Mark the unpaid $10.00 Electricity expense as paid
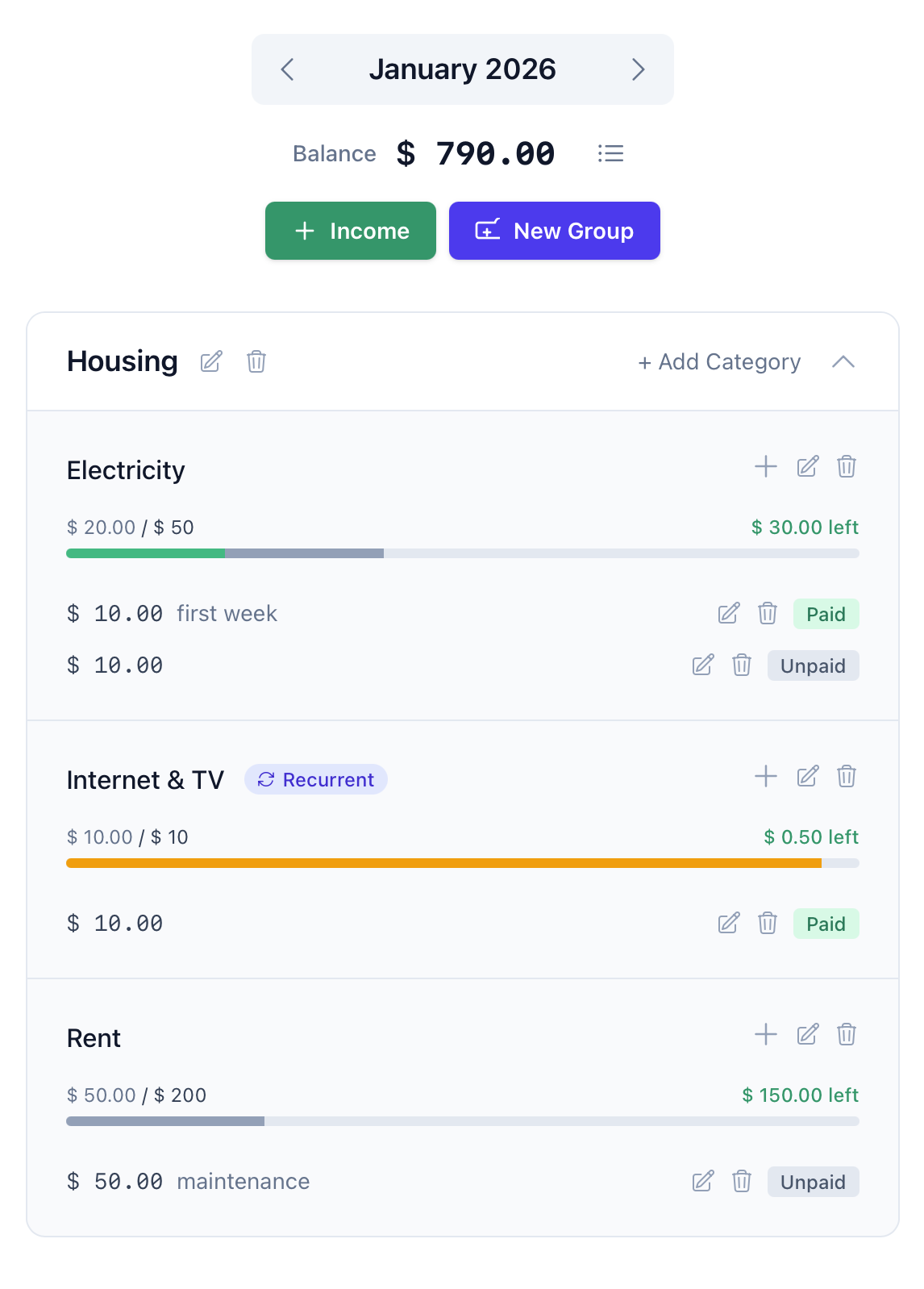 tap(813, 665)
